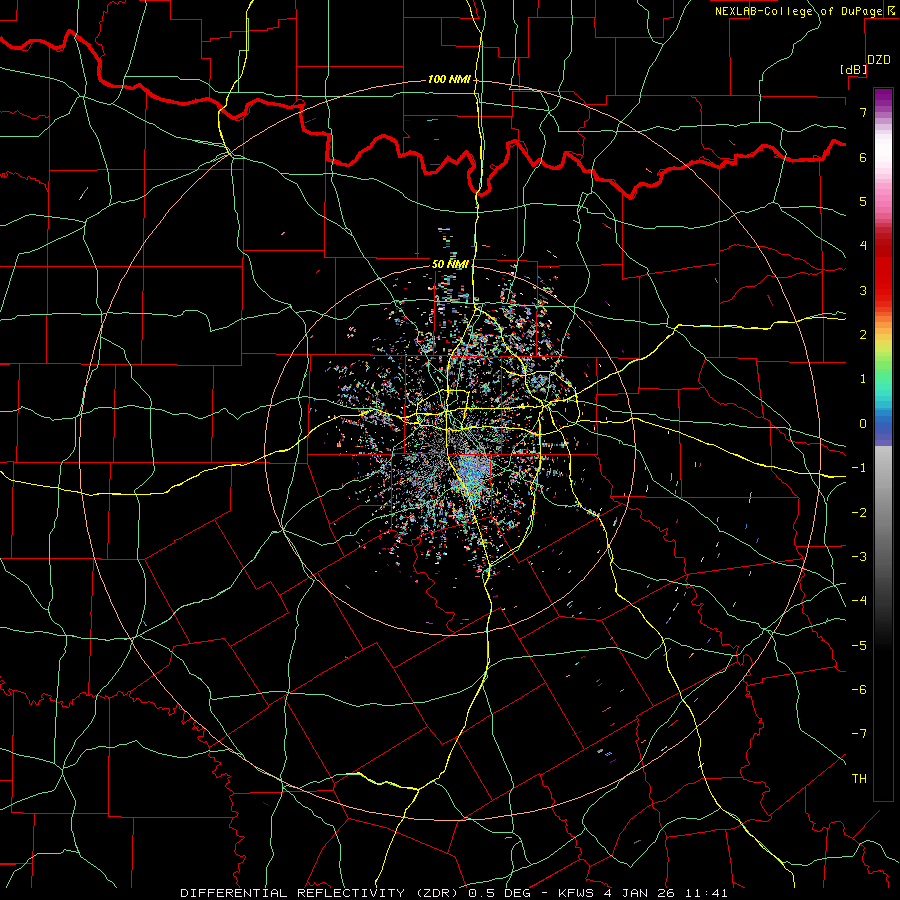Click the 100 NMI range ring label

pos(449,79)
